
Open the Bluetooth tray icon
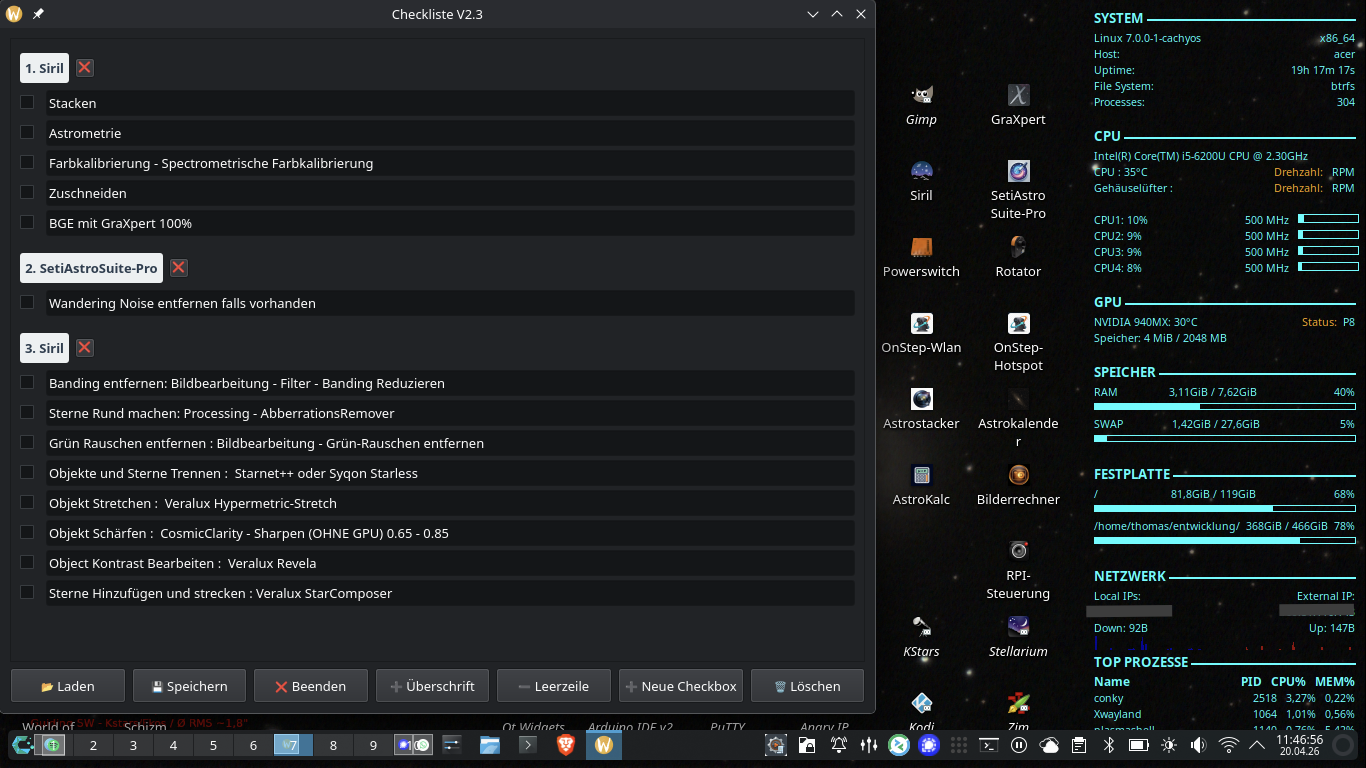click(1108, 745)
